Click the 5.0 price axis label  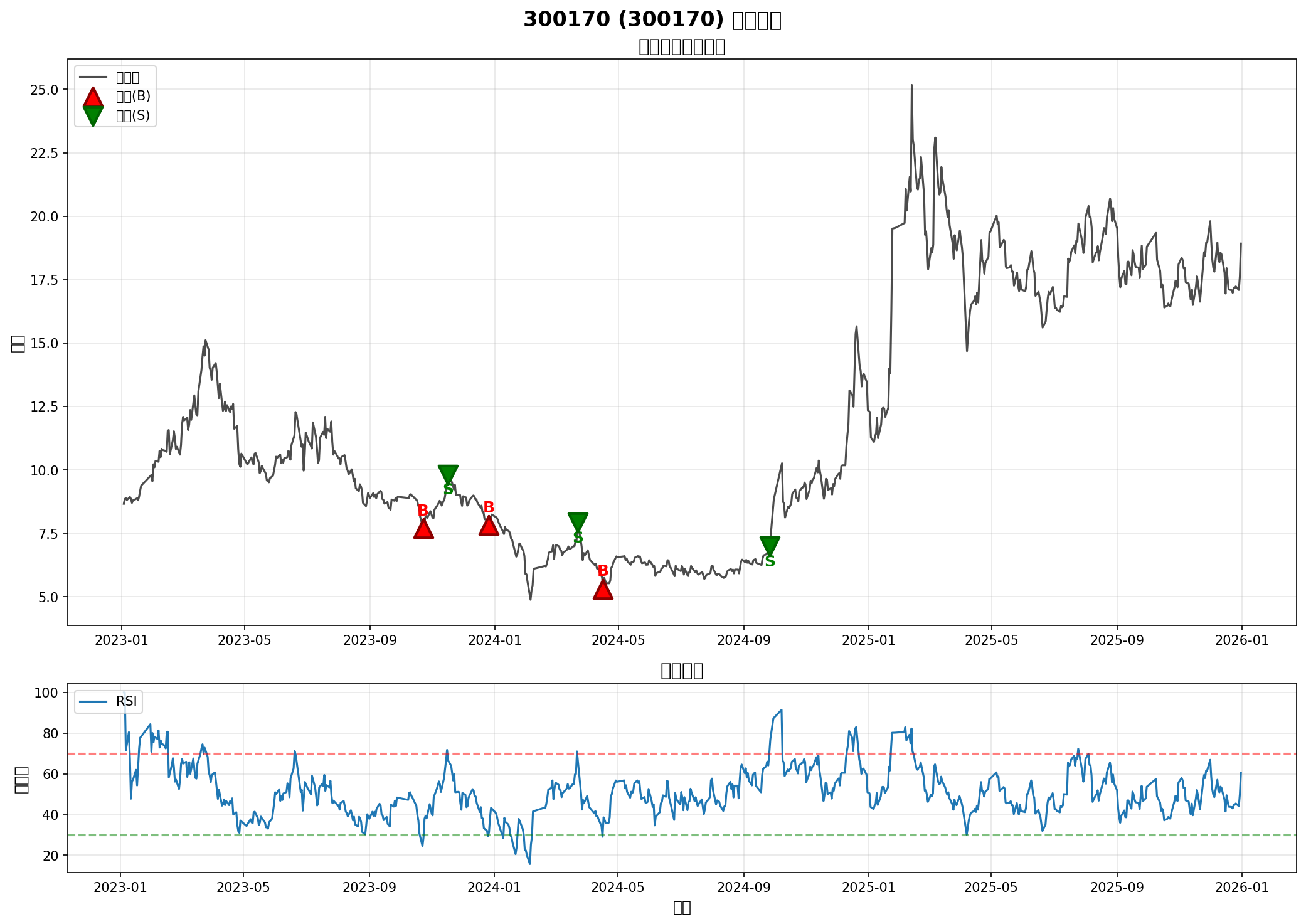(48, 597)
